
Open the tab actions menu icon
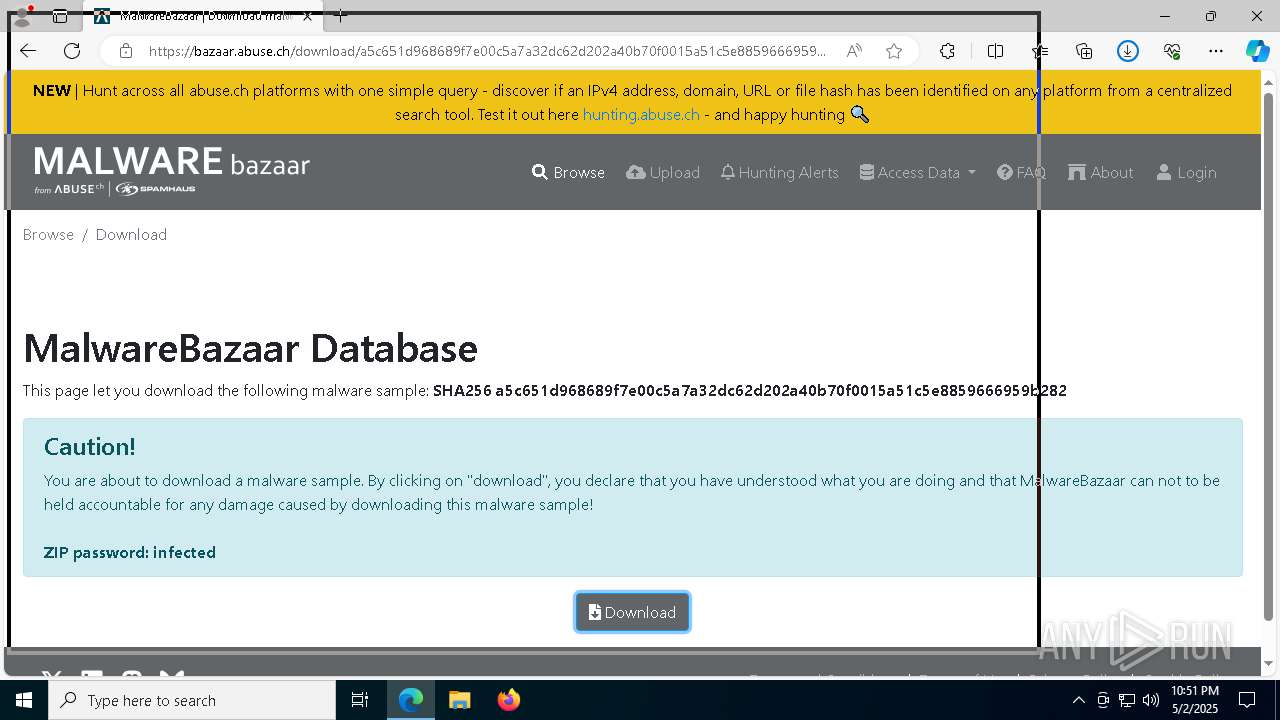point(60,16)
